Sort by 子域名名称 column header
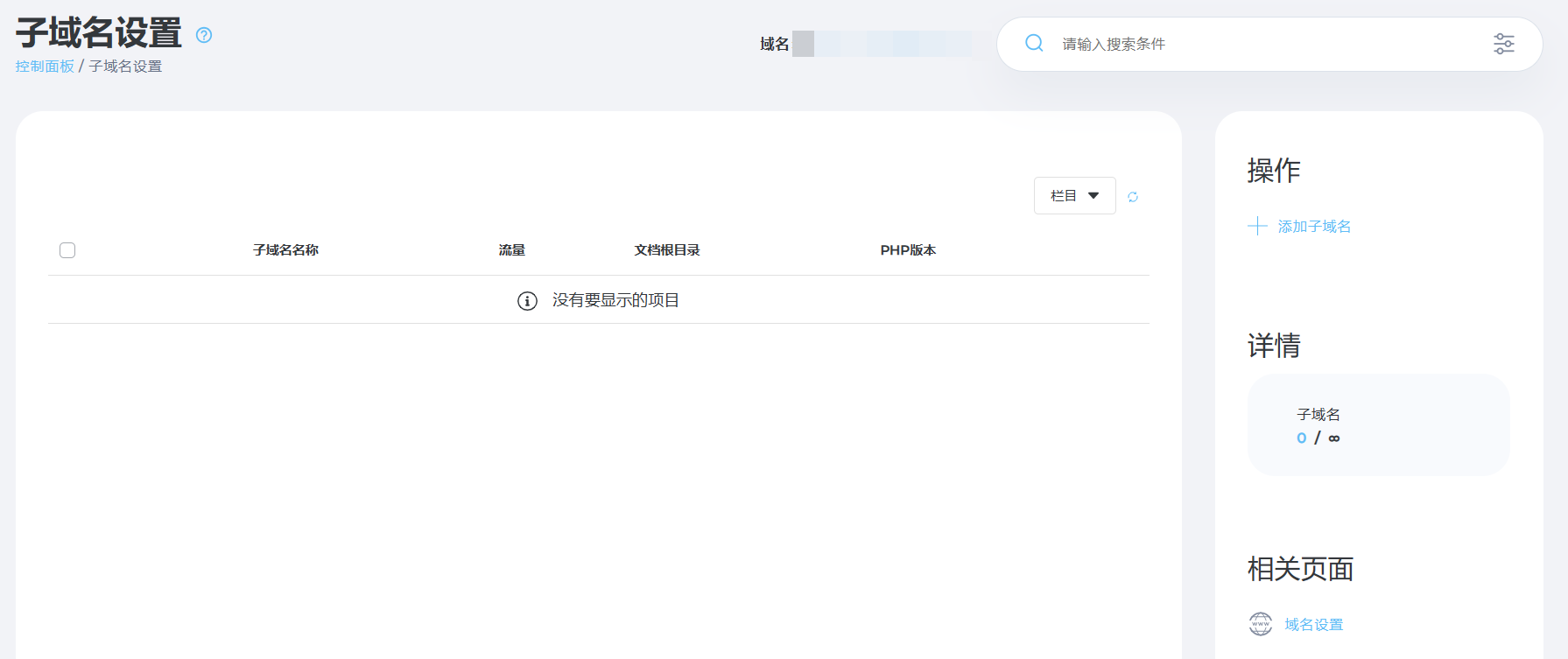Screen dimensions: 1568x659 [x=285, y=250]
